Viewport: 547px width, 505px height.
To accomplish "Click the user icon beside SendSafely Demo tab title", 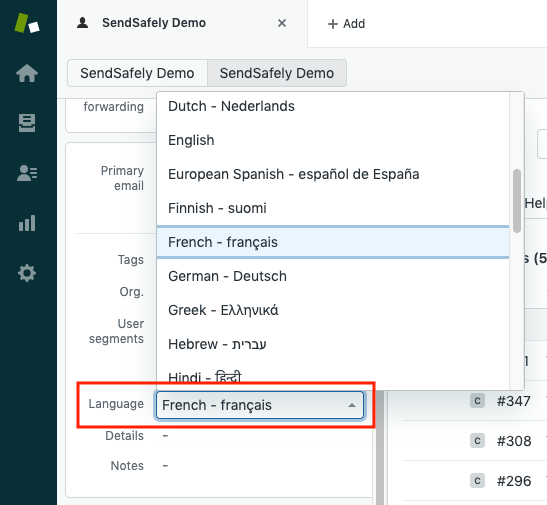I will 82,23.
